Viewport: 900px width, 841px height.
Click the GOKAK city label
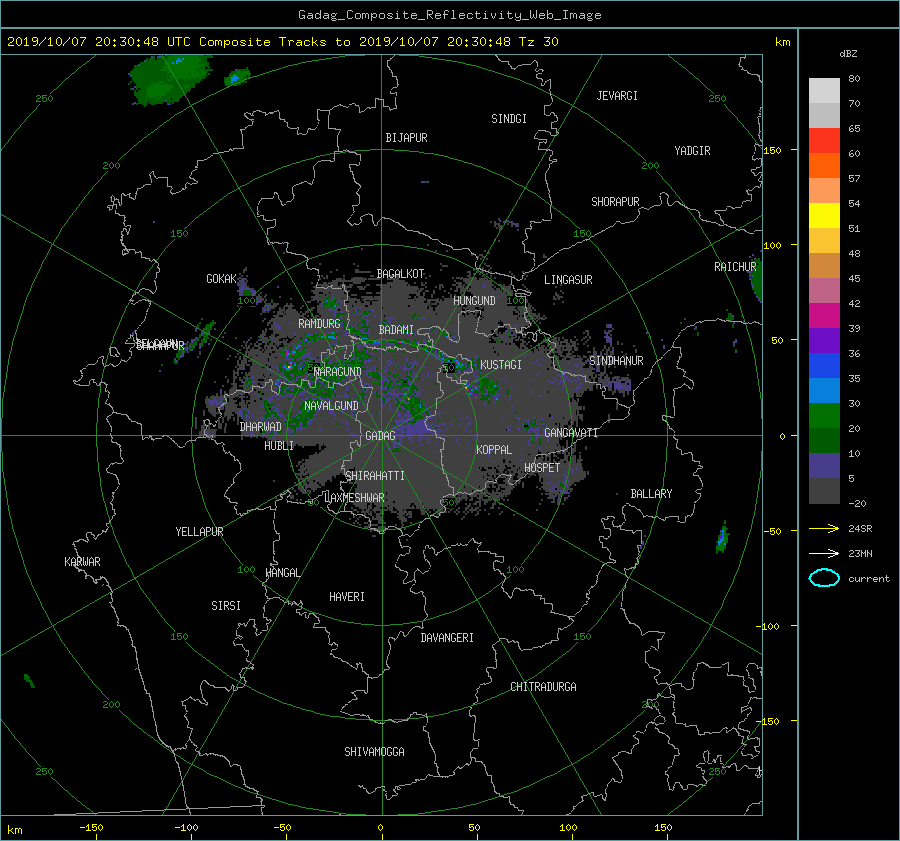point(222,279)
